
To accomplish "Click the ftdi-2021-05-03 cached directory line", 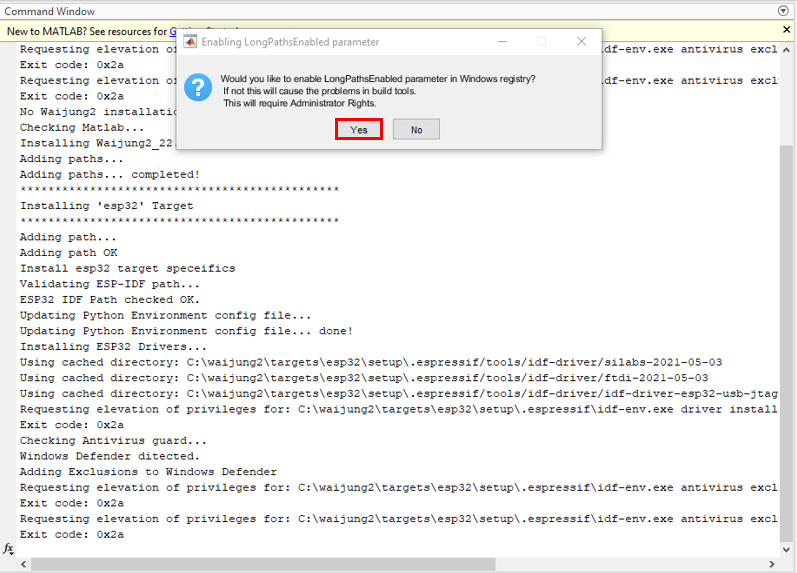I will pos(364,378).
